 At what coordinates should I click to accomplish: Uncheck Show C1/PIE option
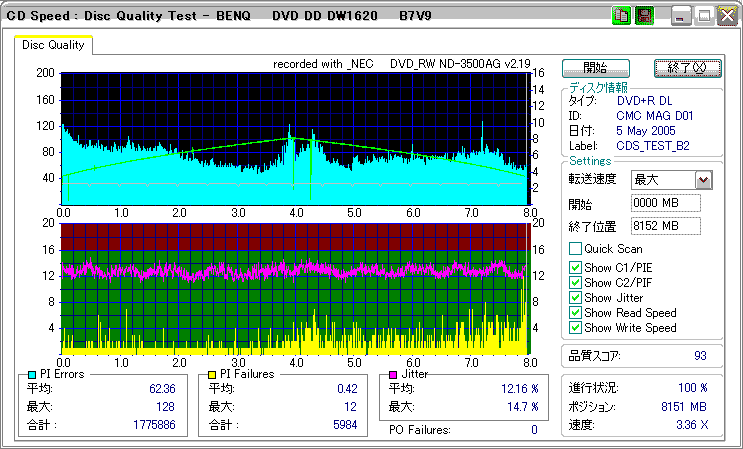pos(575,267)
